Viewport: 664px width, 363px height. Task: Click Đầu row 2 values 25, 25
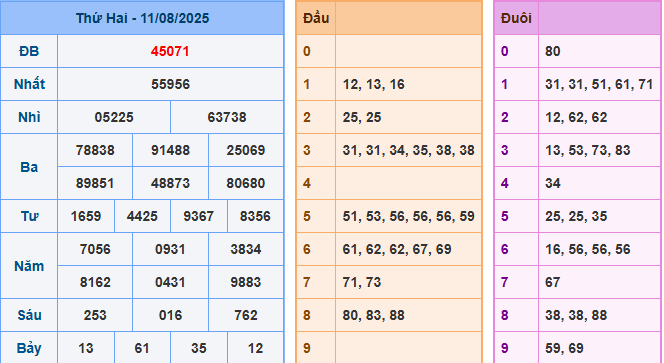pyautogui.click(x=362, y=117)
